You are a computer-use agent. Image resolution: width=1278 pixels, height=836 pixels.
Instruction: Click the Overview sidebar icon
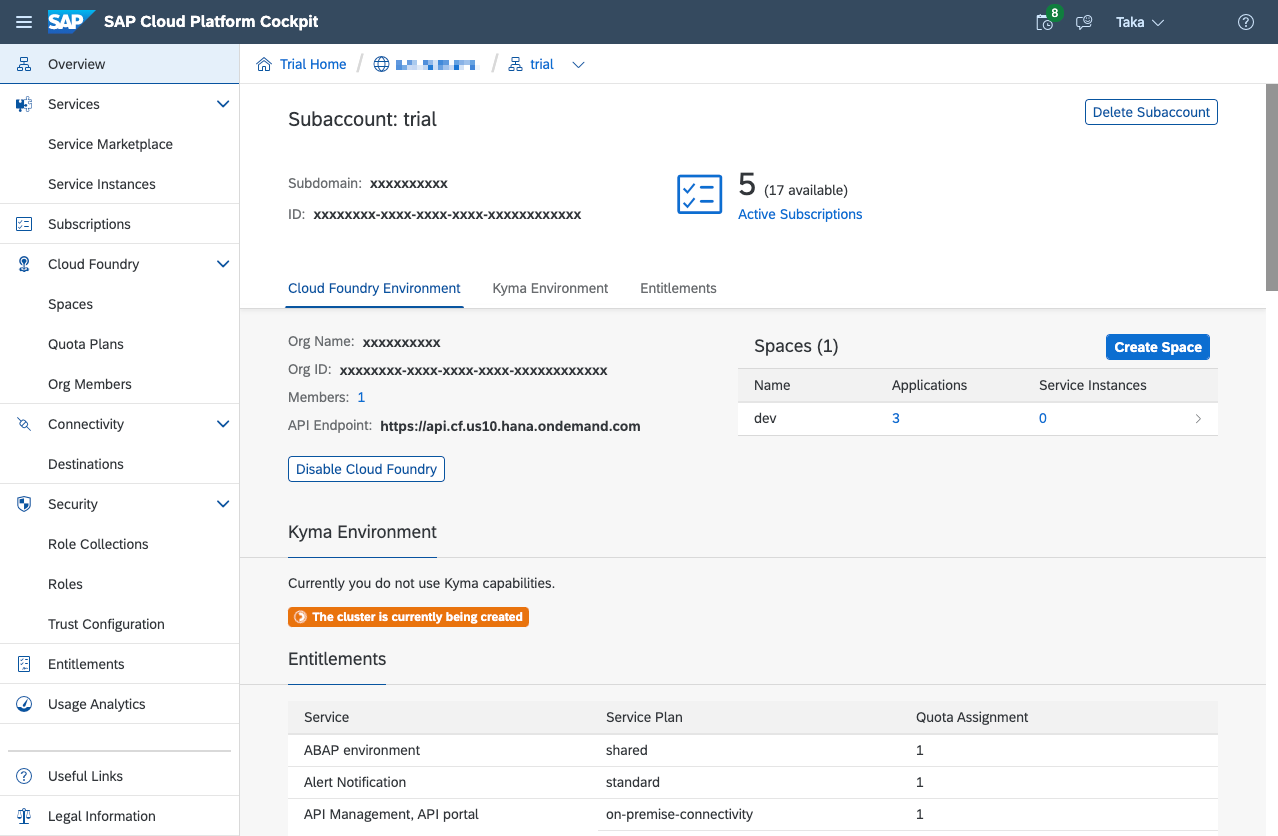(25, 64)
